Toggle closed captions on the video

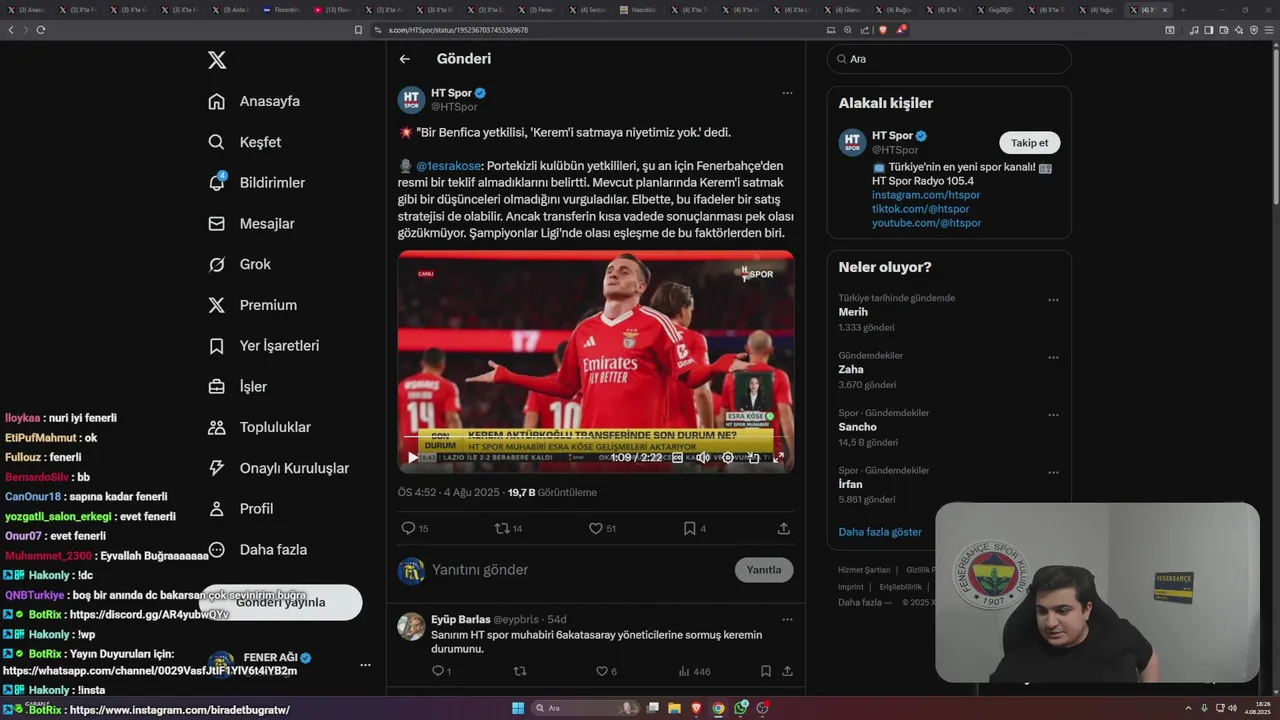click(x=677, y=458)
